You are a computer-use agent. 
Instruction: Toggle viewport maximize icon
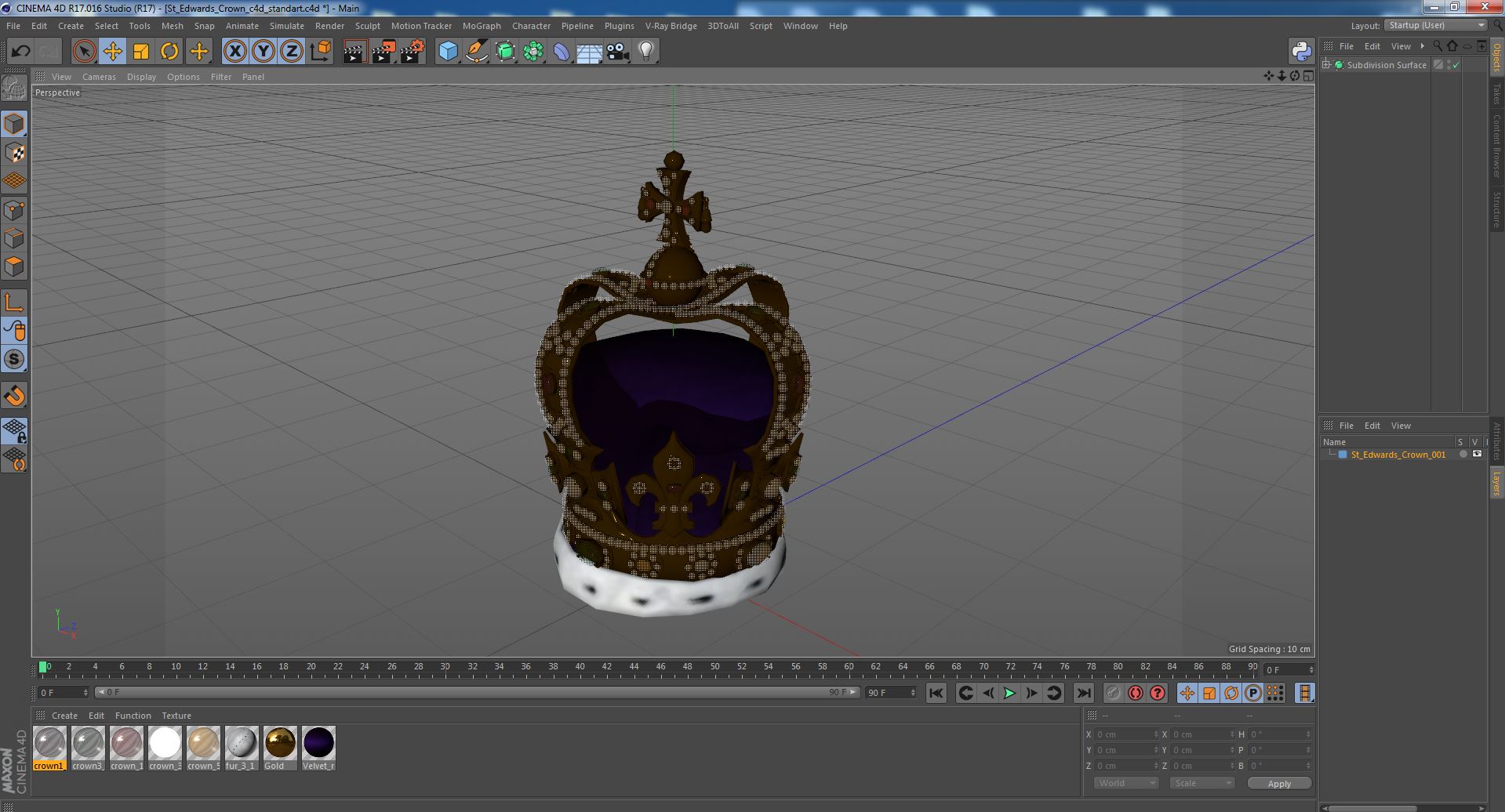[1308, 76]
